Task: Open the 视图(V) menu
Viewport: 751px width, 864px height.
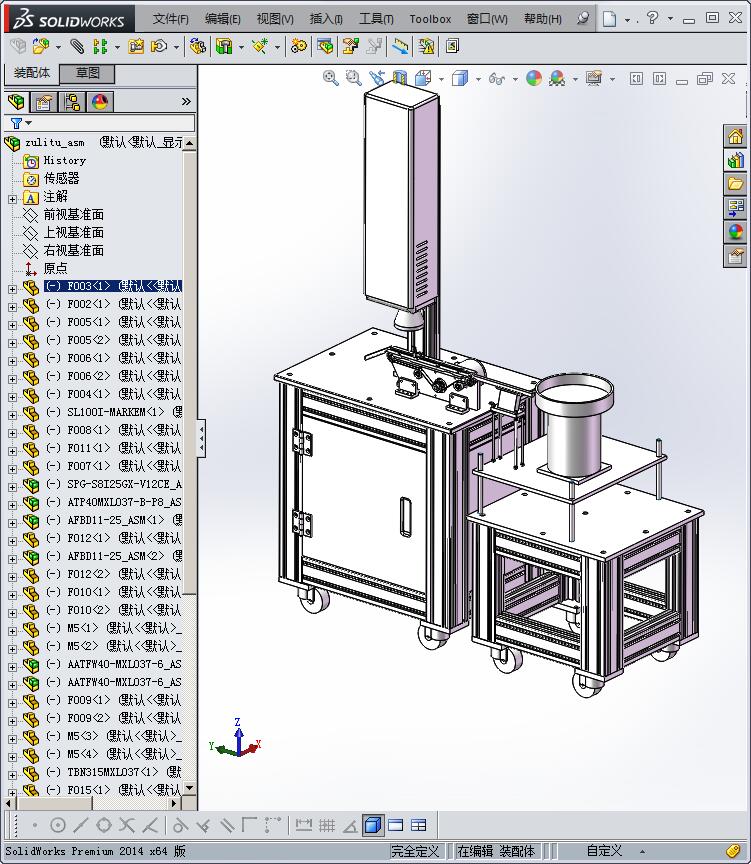Action: pos(275,19)
